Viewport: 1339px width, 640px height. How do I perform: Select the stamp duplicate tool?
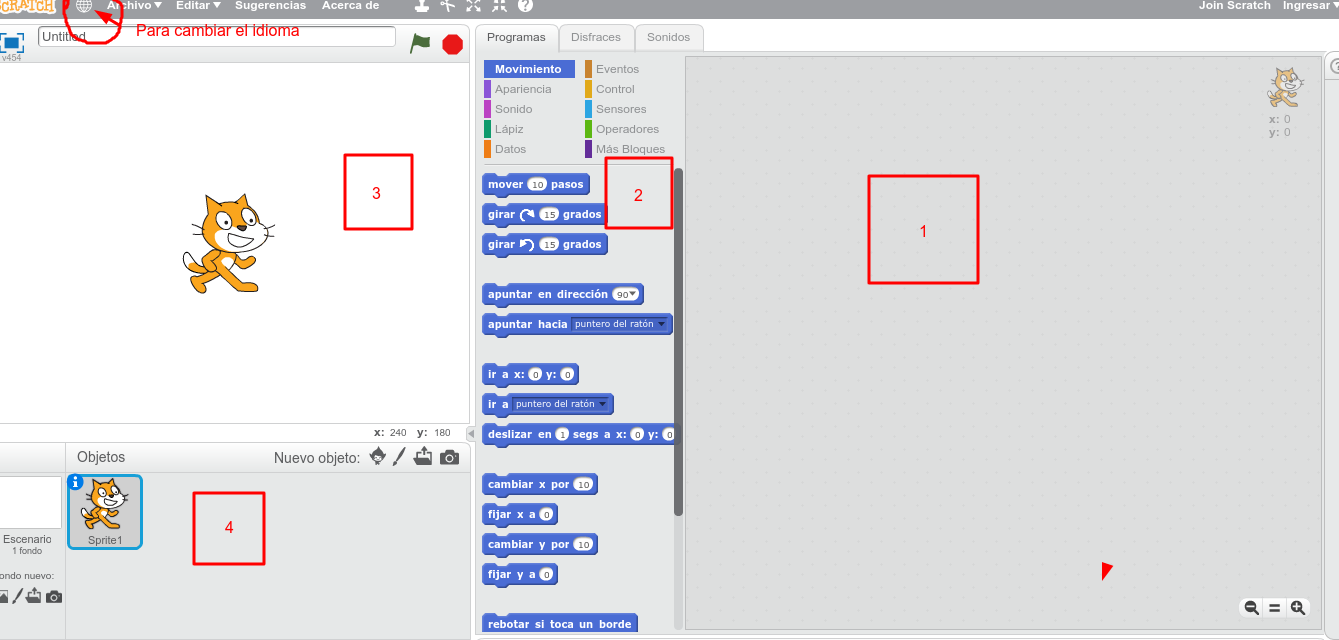coord(422,7)
